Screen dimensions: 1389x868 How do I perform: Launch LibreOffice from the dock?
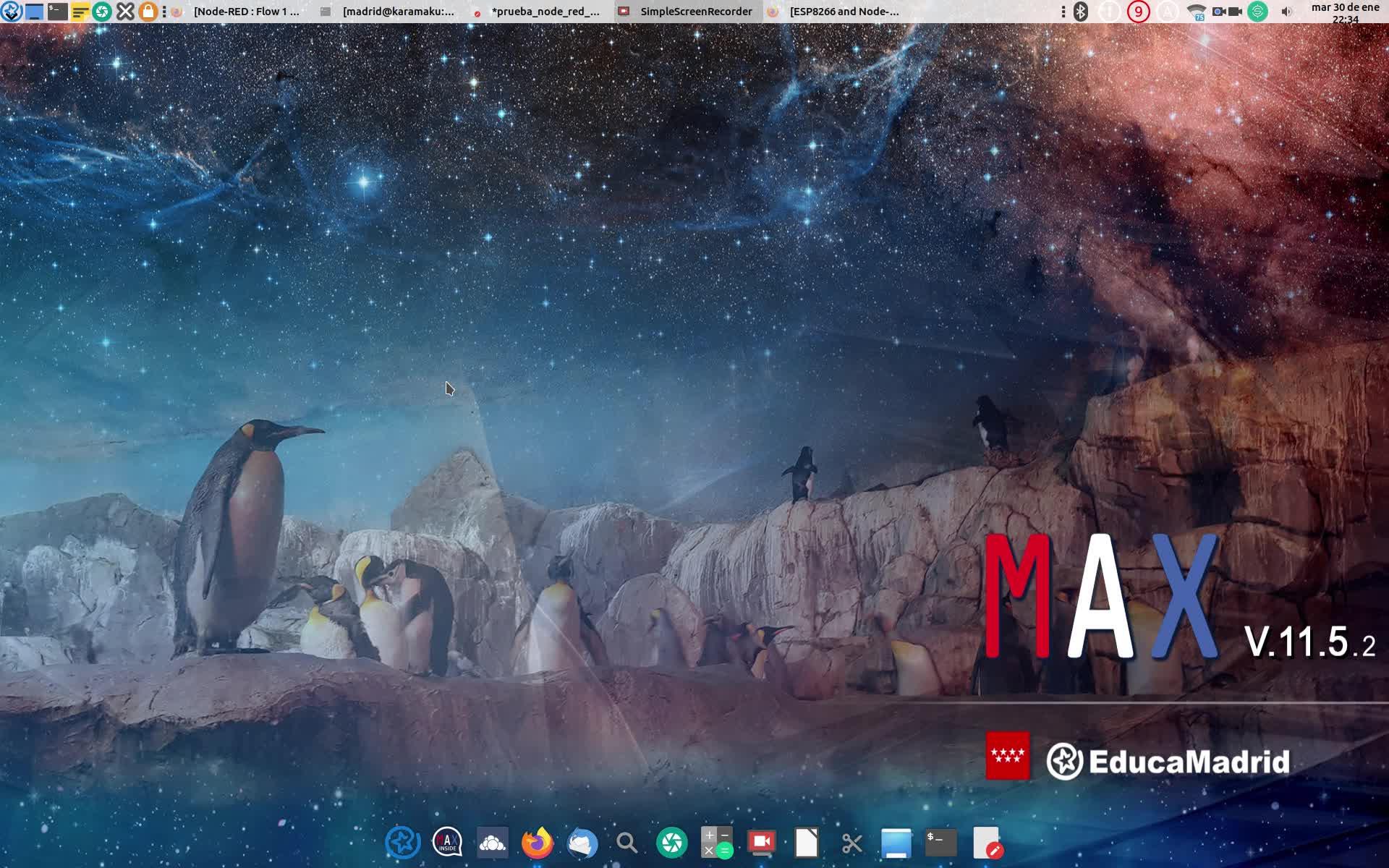click(x=807, y=843)
